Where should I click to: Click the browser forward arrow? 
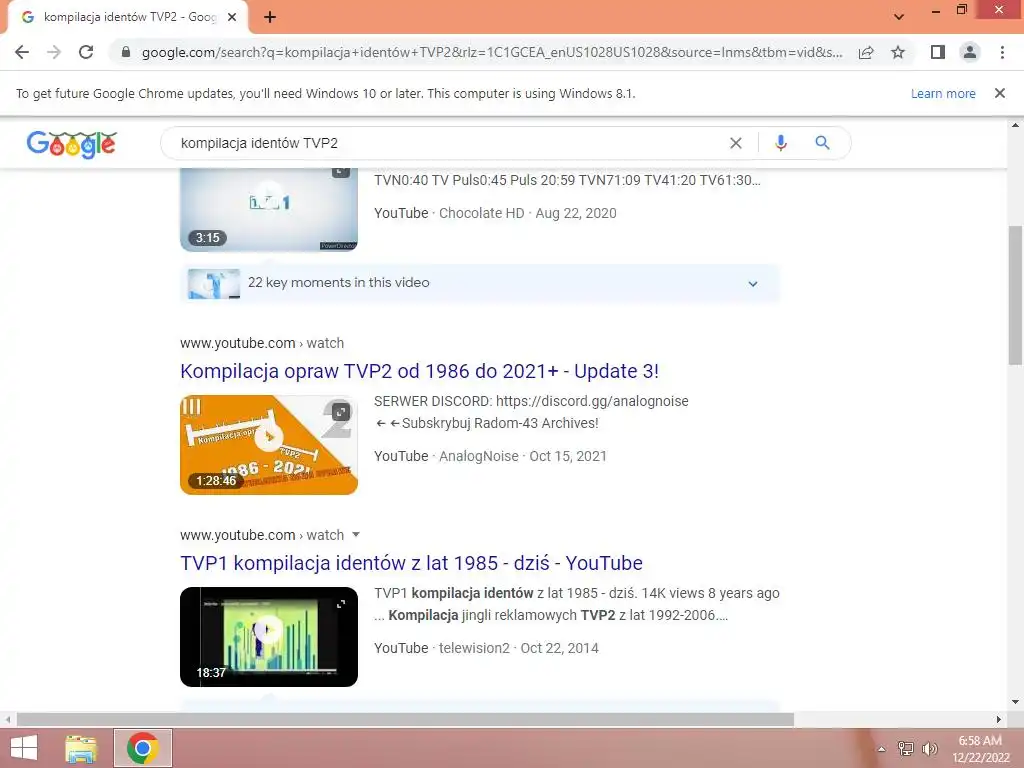tap(54, 52)
